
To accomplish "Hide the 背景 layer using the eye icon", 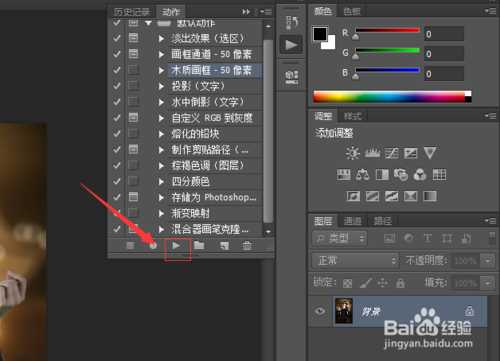I will click(320, 311).
